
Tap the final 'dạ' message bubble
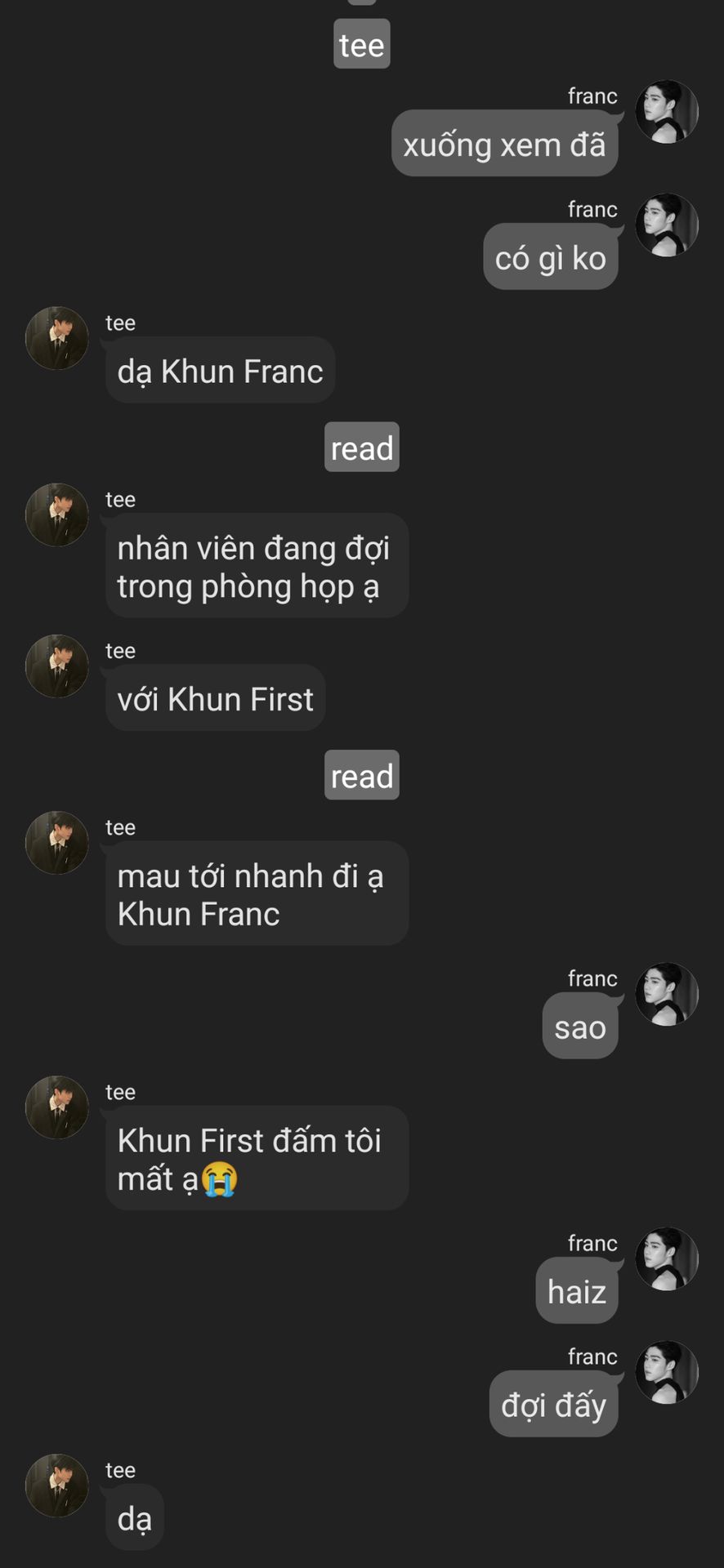point(135,1518)
